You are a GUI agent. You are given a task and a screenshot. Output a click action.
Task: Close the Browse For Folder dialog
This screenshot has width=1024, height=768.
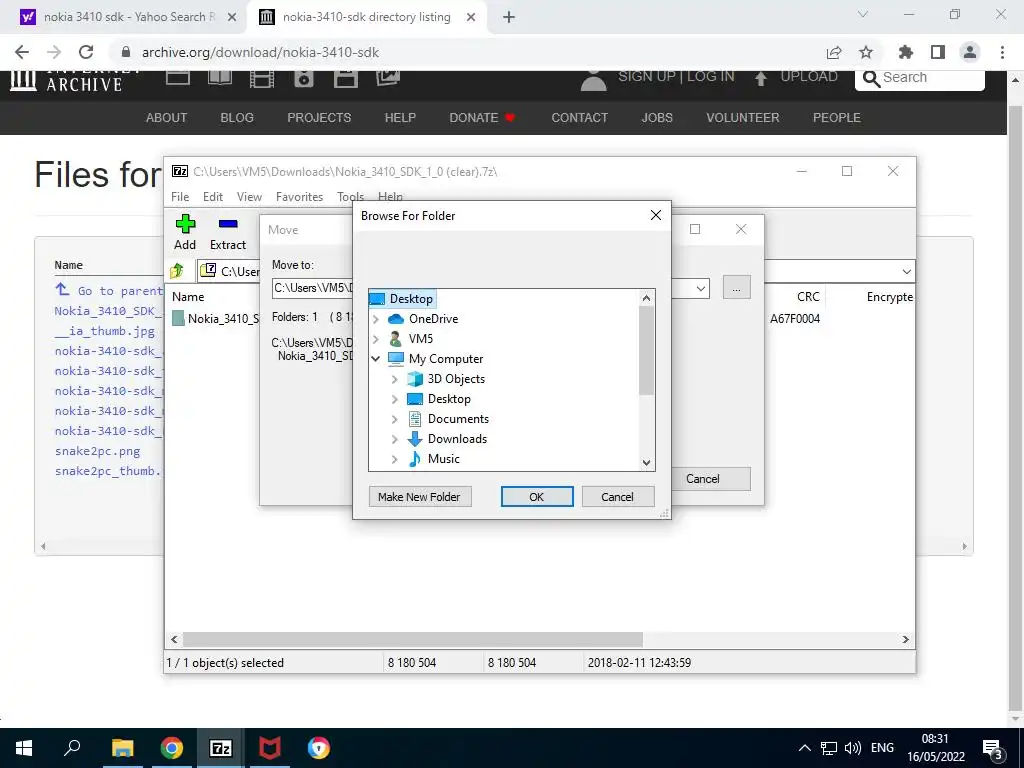click(x=656, y=216)
